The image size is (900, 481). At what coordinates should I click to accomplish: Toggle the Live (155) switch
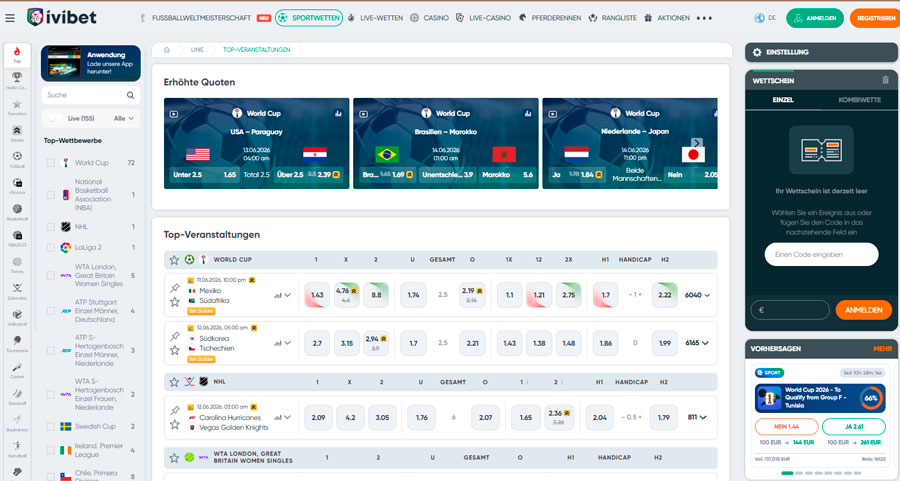[x=55, y=118]
